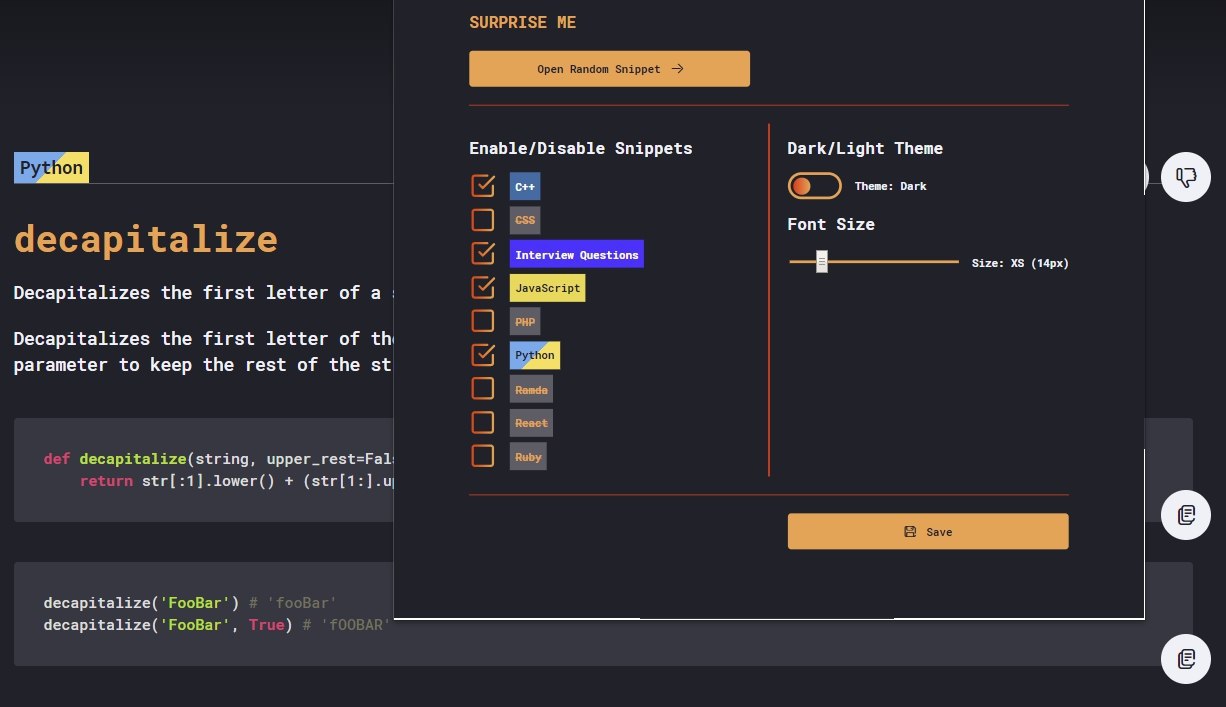Click the arrow in Open Random Snippet
The width and height of the screenshot is (1226, 707).
(x=677, y=69)
